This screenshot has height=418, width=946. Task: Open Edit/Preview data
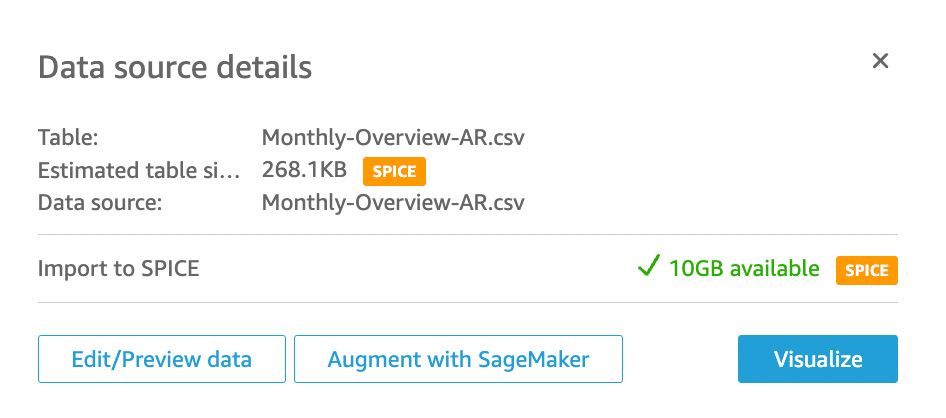pyautogui.click(x=162, y=359)
